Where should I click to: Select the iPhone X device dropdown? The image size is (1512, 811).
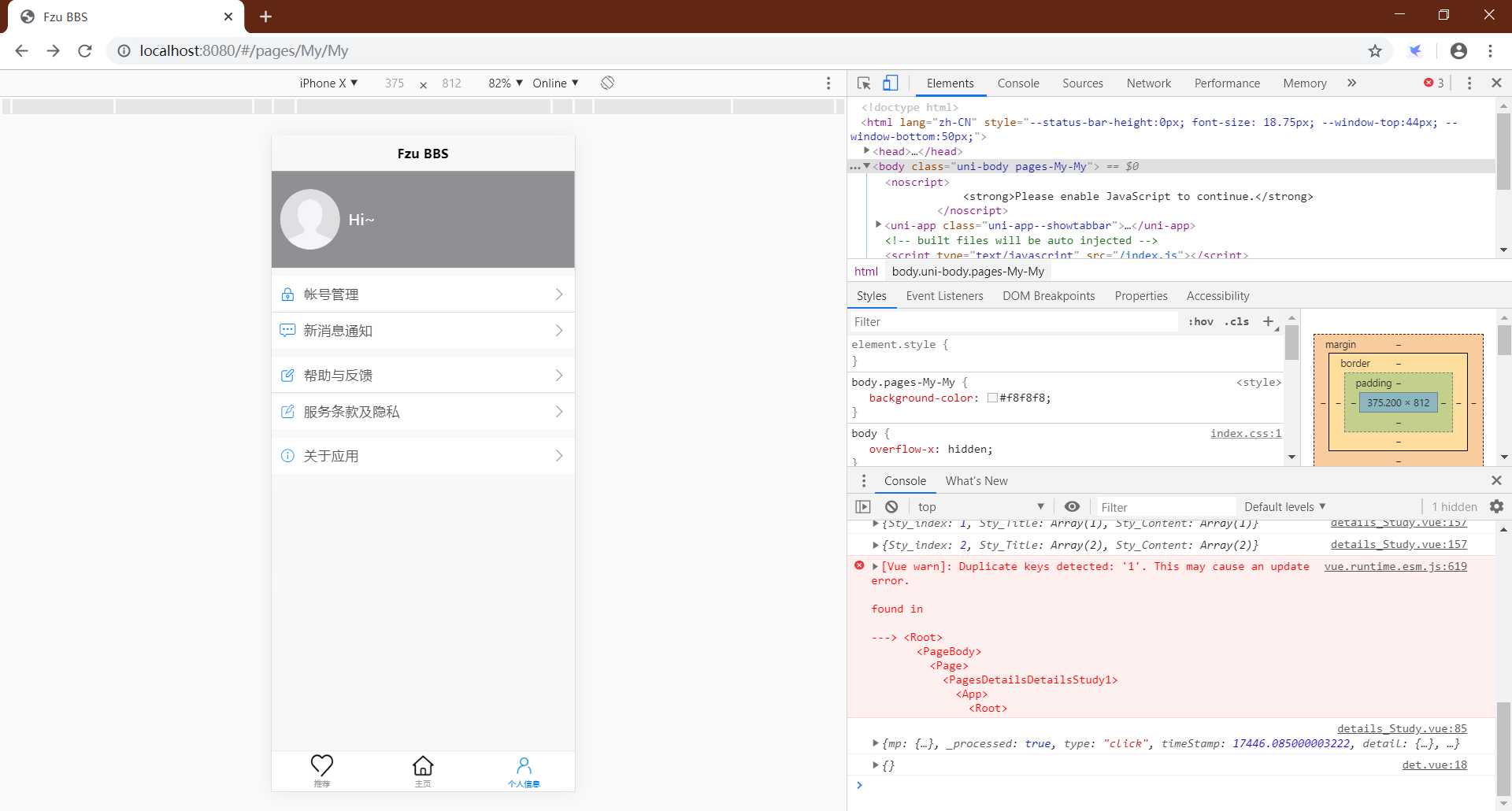click(x=328, y=83)
